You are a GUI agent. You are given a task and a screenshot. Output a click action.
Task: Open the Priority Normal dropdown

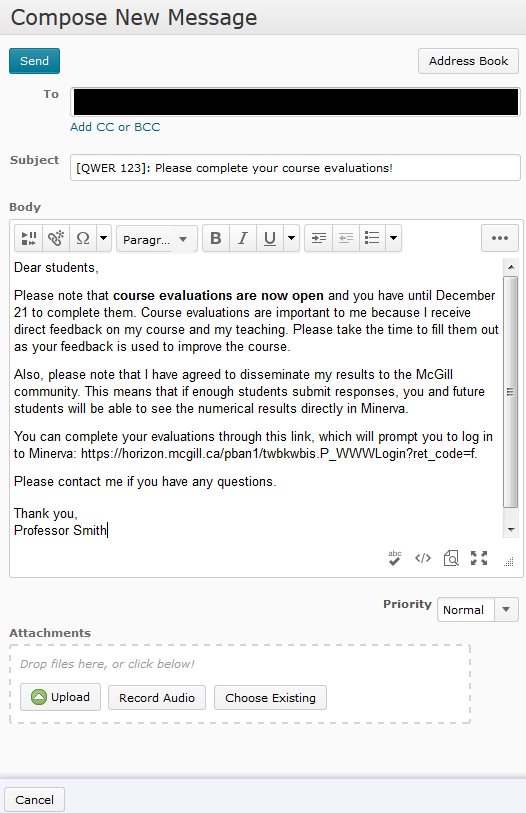(478, 609)
